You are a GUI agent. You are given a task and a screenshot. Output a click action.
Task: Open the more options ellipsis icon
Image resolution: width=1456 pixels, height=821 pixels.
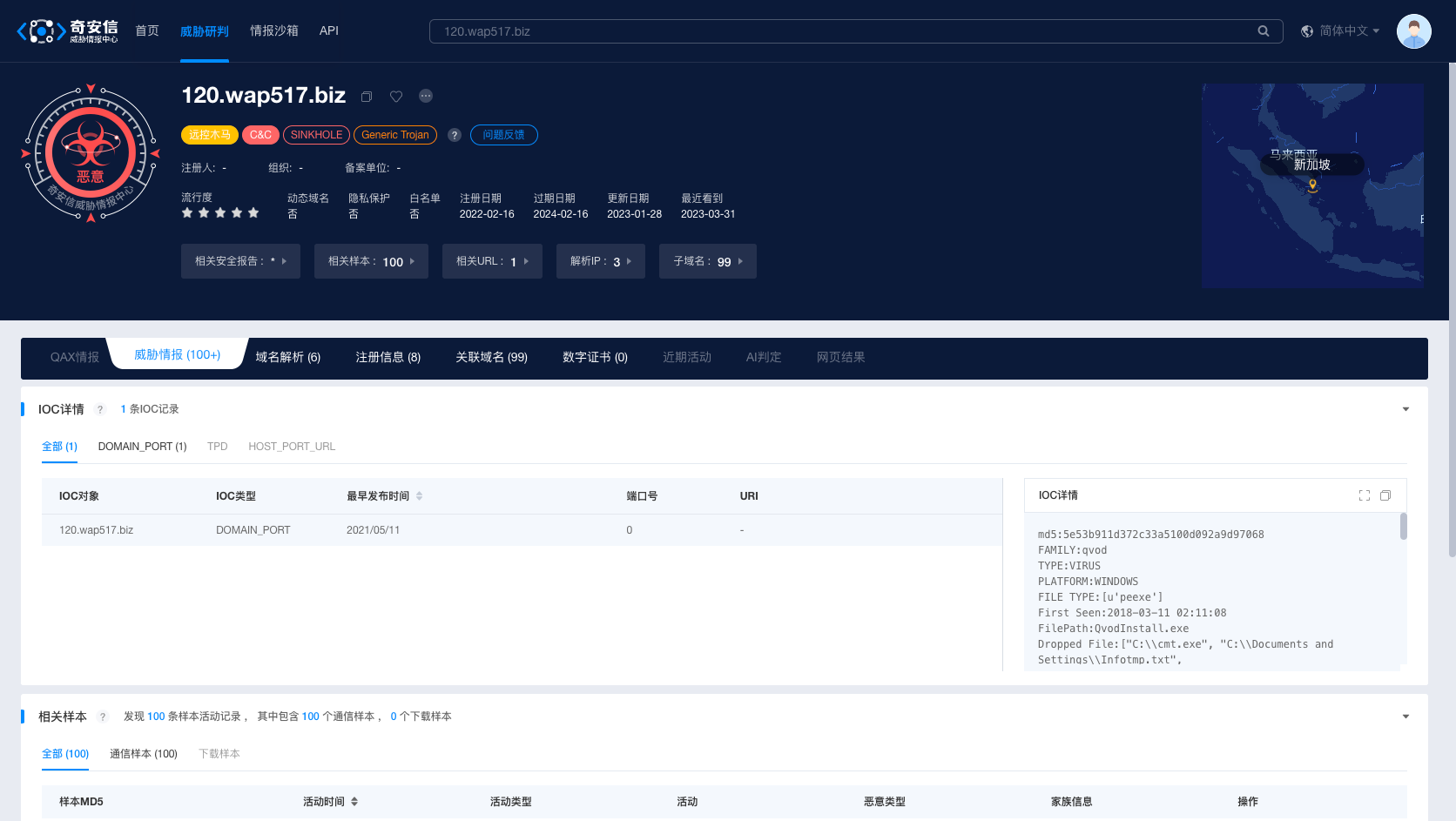[426, 96]
